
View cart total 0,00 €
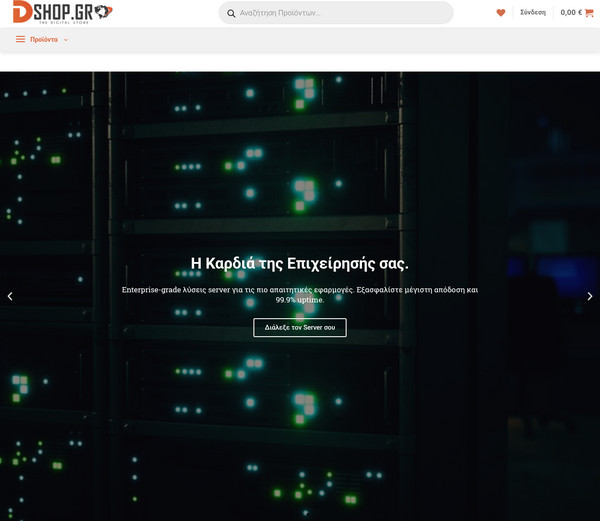571,13
